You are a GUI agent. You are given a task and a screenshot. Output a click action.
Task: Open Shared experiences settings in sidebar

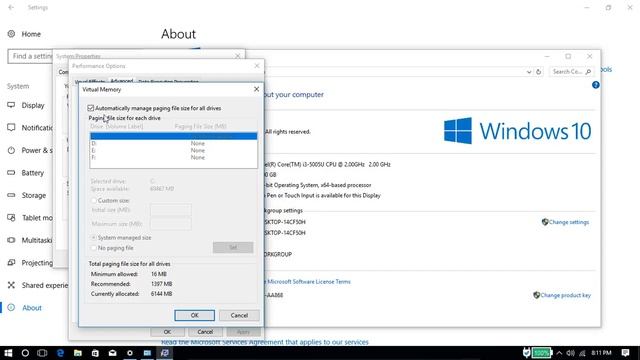pyautogui.click(x=38, y=285)
